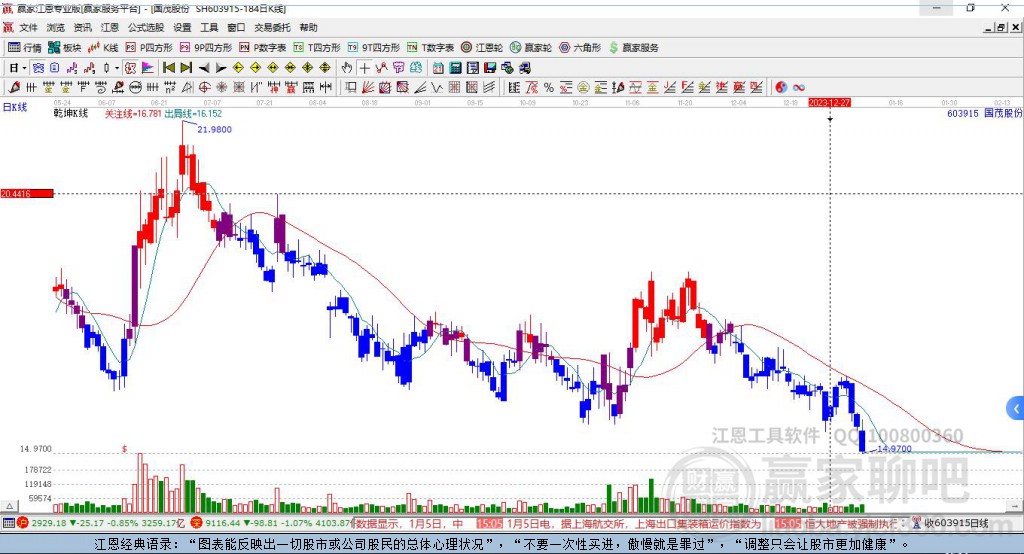Open the calendar date icon
Image resolution: width=1024 pixels, height=554 pixels.
tap(438, 68)
